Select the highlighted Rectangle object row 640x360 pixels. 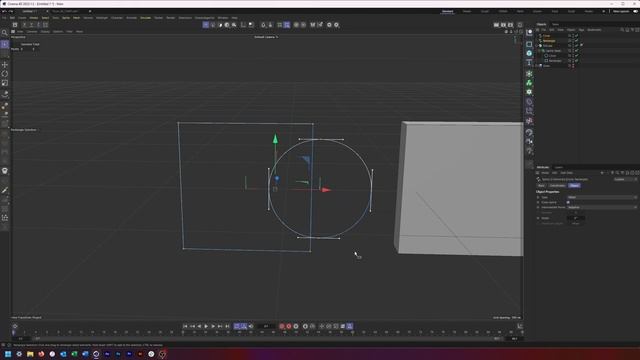point(549,41)
